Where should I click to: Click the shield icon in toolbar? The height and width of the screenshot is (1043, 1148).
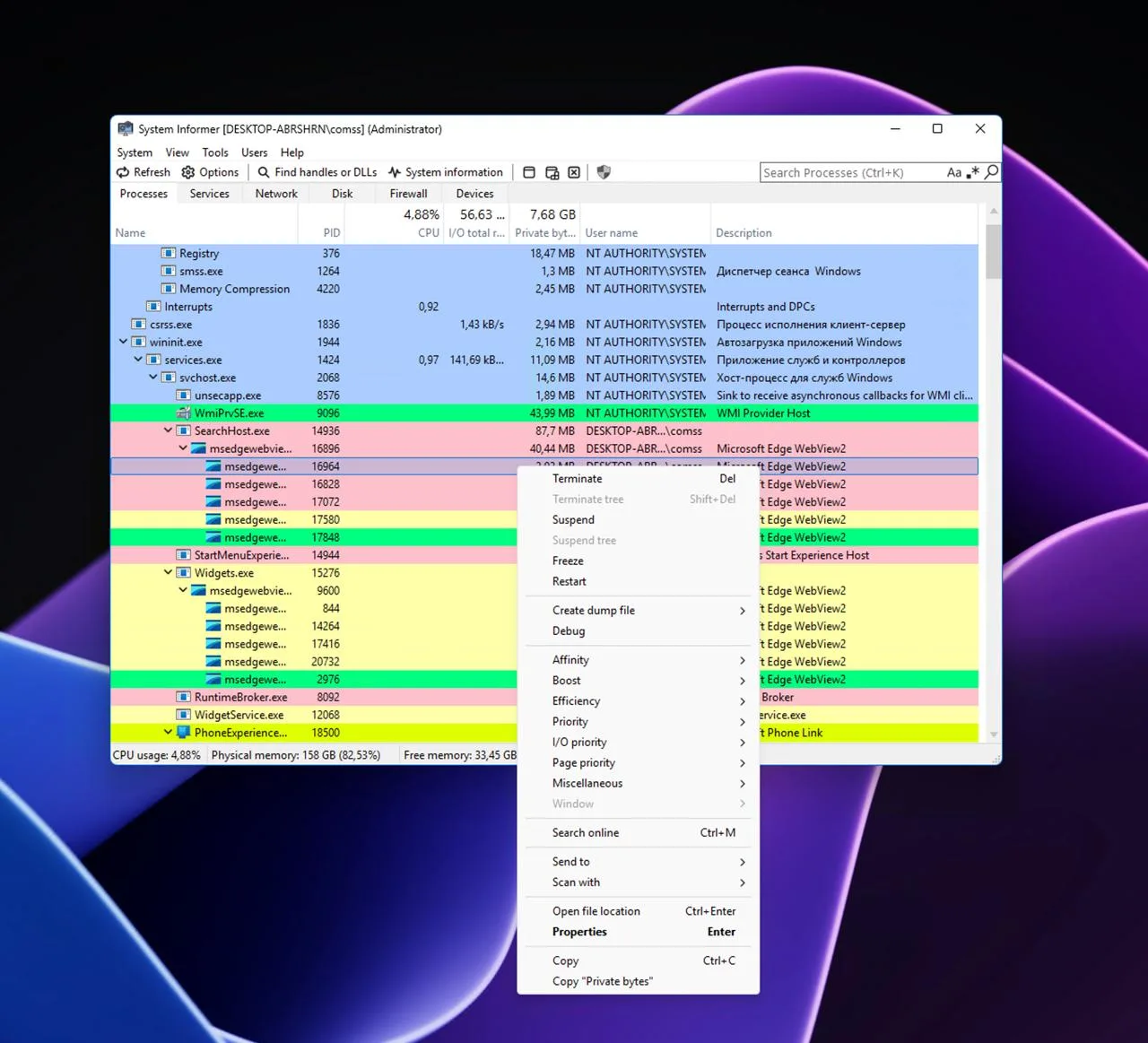point(604,172)
